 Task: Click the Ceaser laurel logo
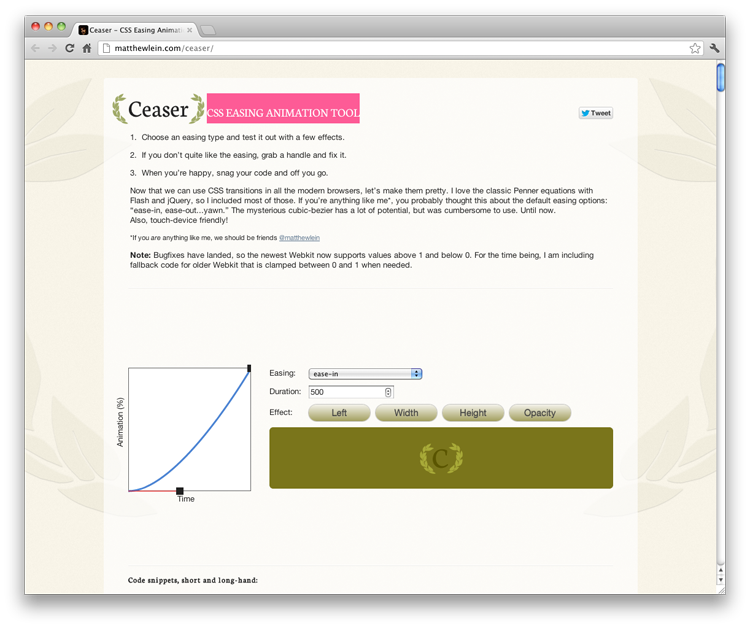tap(158, 109)
